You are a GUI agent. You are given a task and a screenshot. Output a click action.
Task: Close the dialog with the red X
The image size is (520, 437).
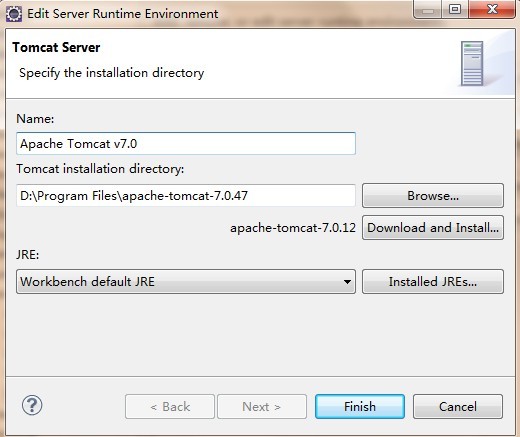click(x=492, y=9)
